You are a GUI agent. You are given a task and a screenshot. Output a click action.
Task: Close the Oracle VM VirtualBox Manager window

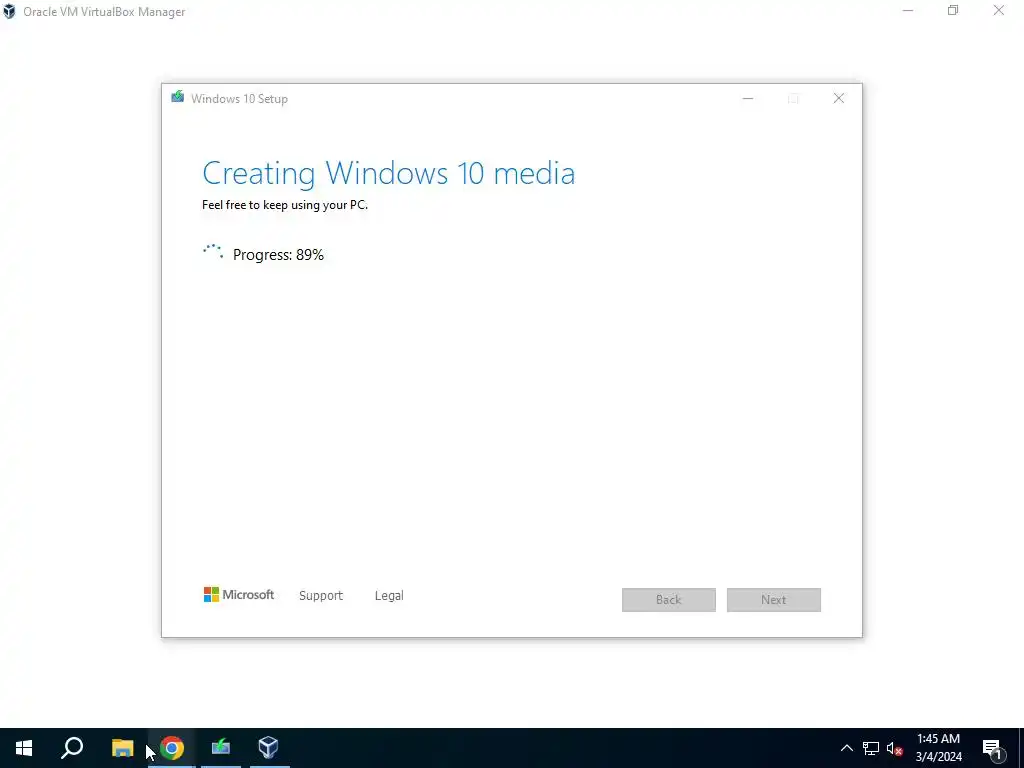[x=999, y=10]
